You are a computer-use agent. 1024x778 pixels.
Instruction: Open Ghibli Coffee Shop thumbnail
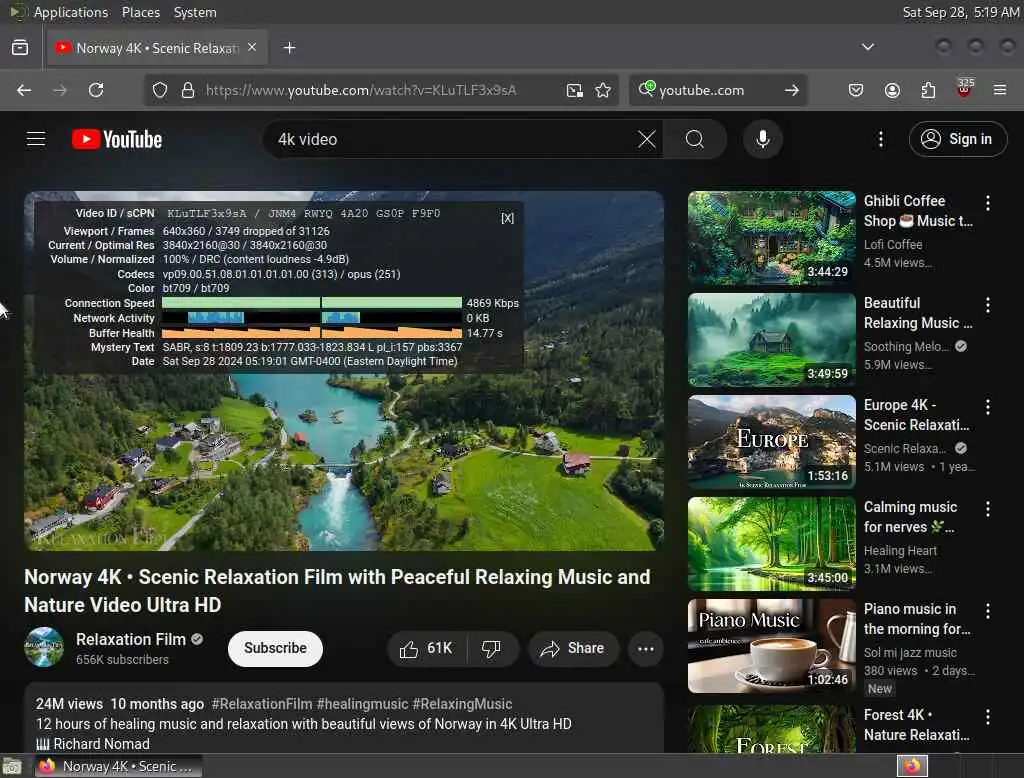tap(771, 238)
